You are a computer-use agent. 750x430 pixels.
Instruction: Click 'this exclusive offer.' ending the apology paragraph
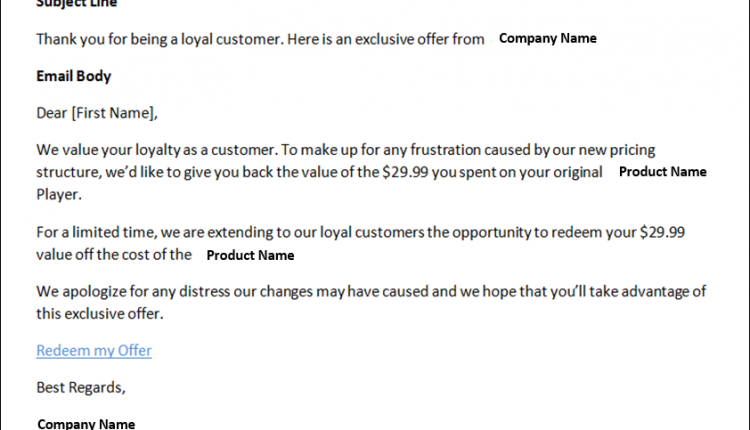pyautogui.click(x=99, y=313)
